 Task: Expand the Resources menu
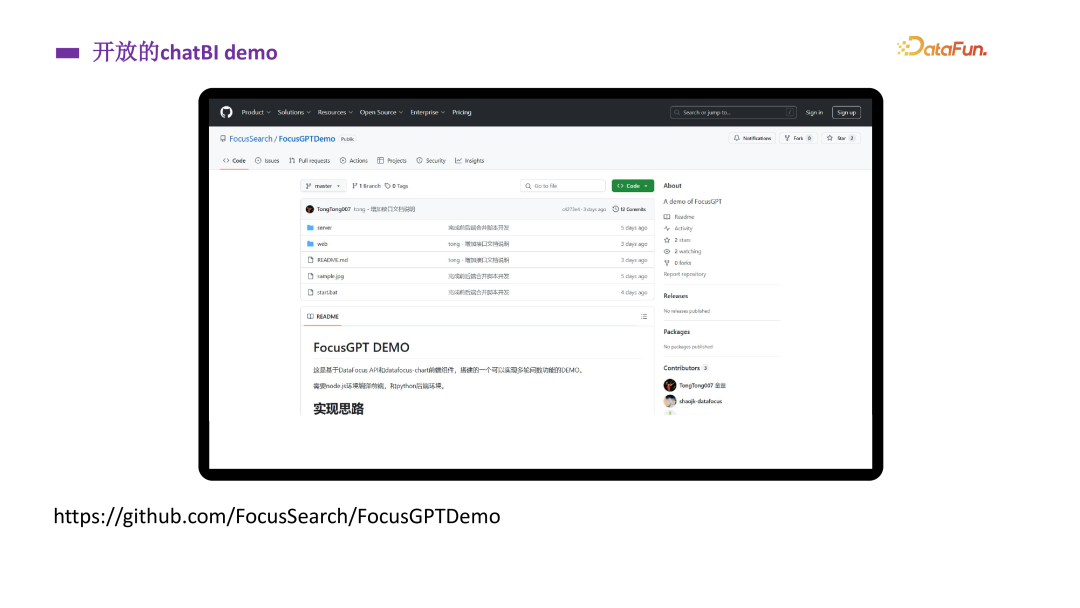(335, 112)
